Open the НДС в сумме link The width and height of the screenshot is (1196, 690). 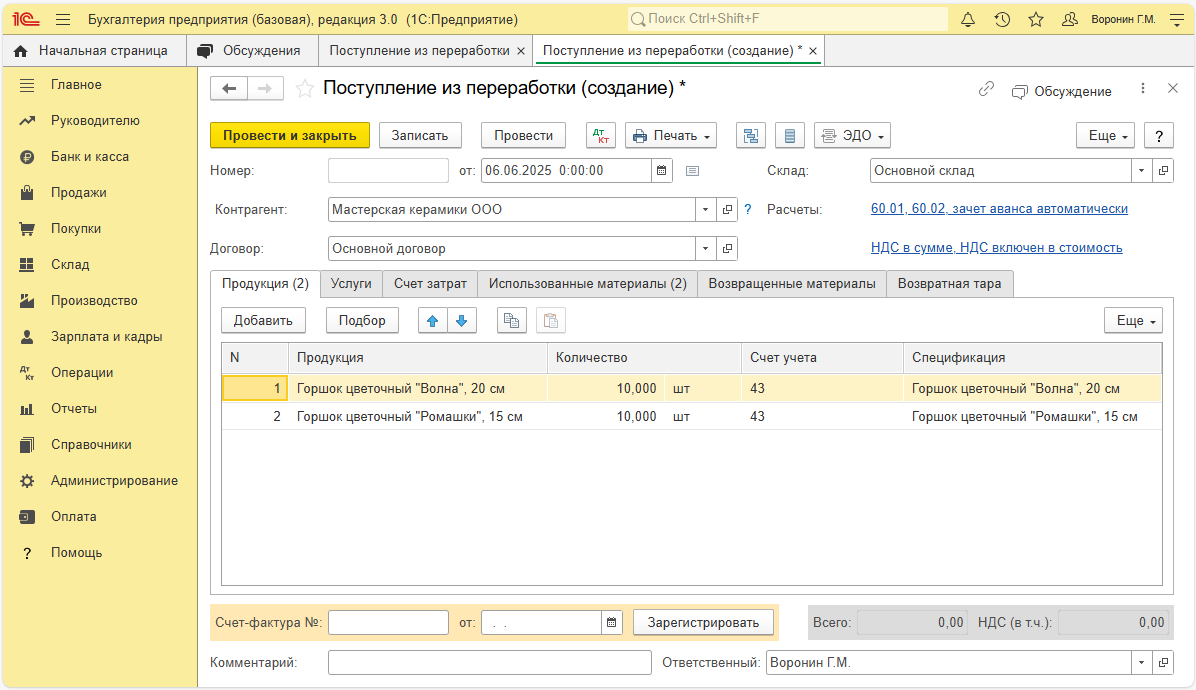[996, 248]
